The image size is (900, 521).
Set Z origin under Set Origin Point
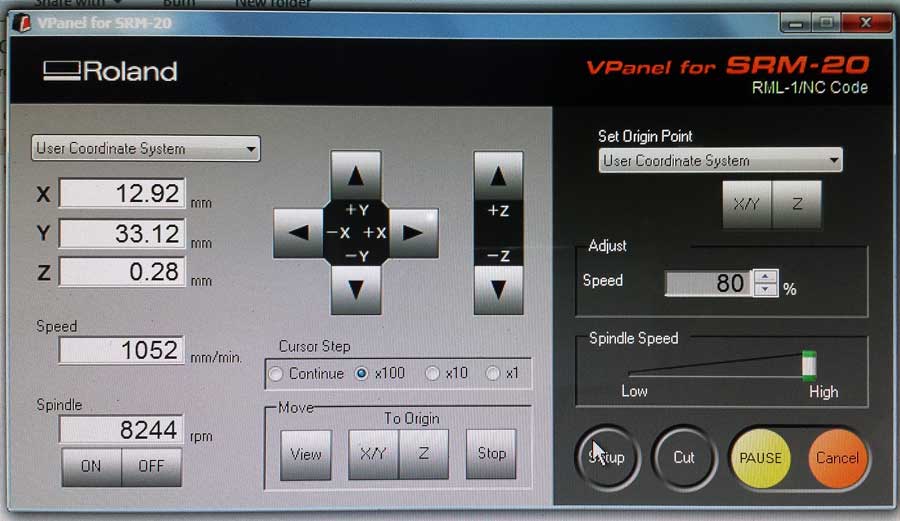pyautogui.click(x=797, y=204)
